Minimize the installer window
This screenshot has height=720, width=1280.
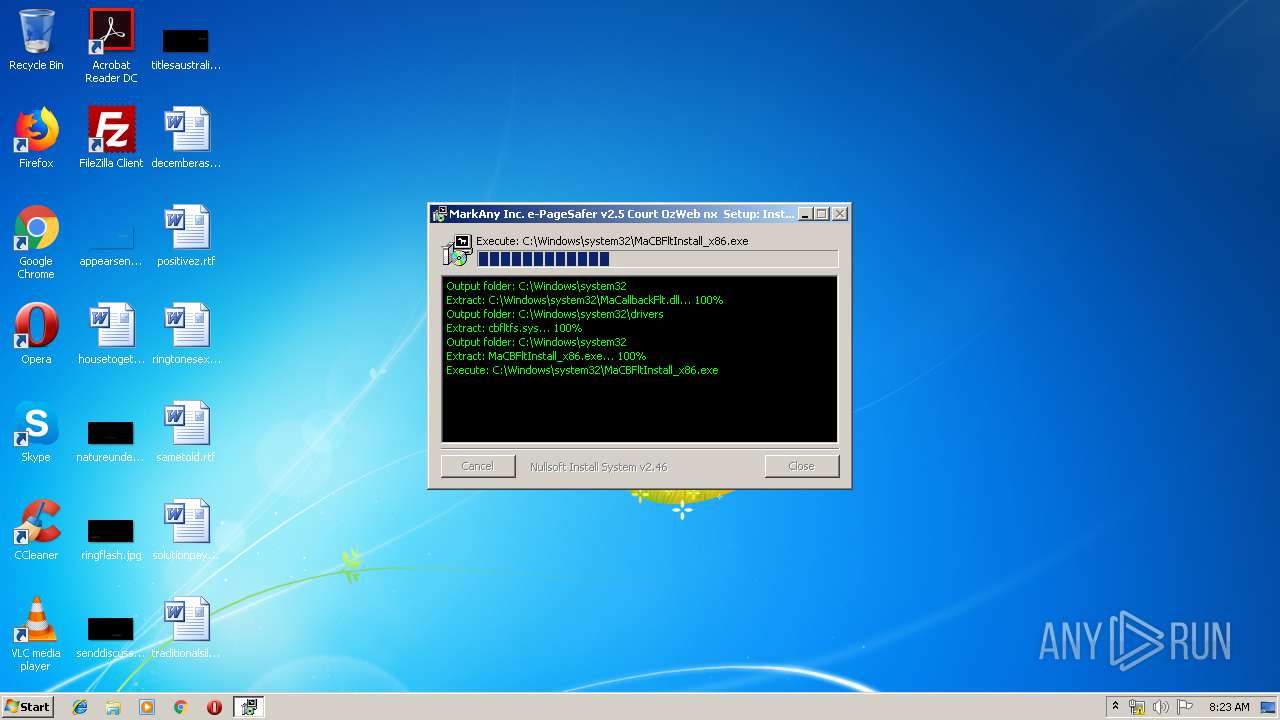tap(805, 214)
